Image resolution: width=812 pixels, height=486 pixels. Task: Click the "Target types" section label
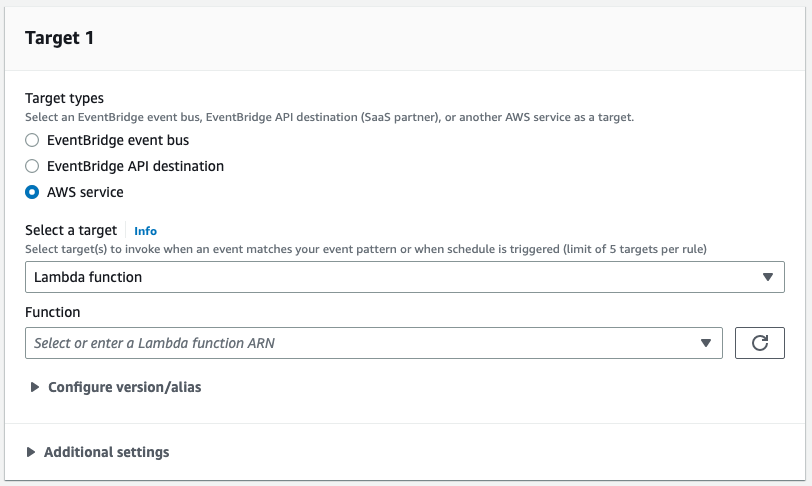pyautogui.click(x=64, y=98)
